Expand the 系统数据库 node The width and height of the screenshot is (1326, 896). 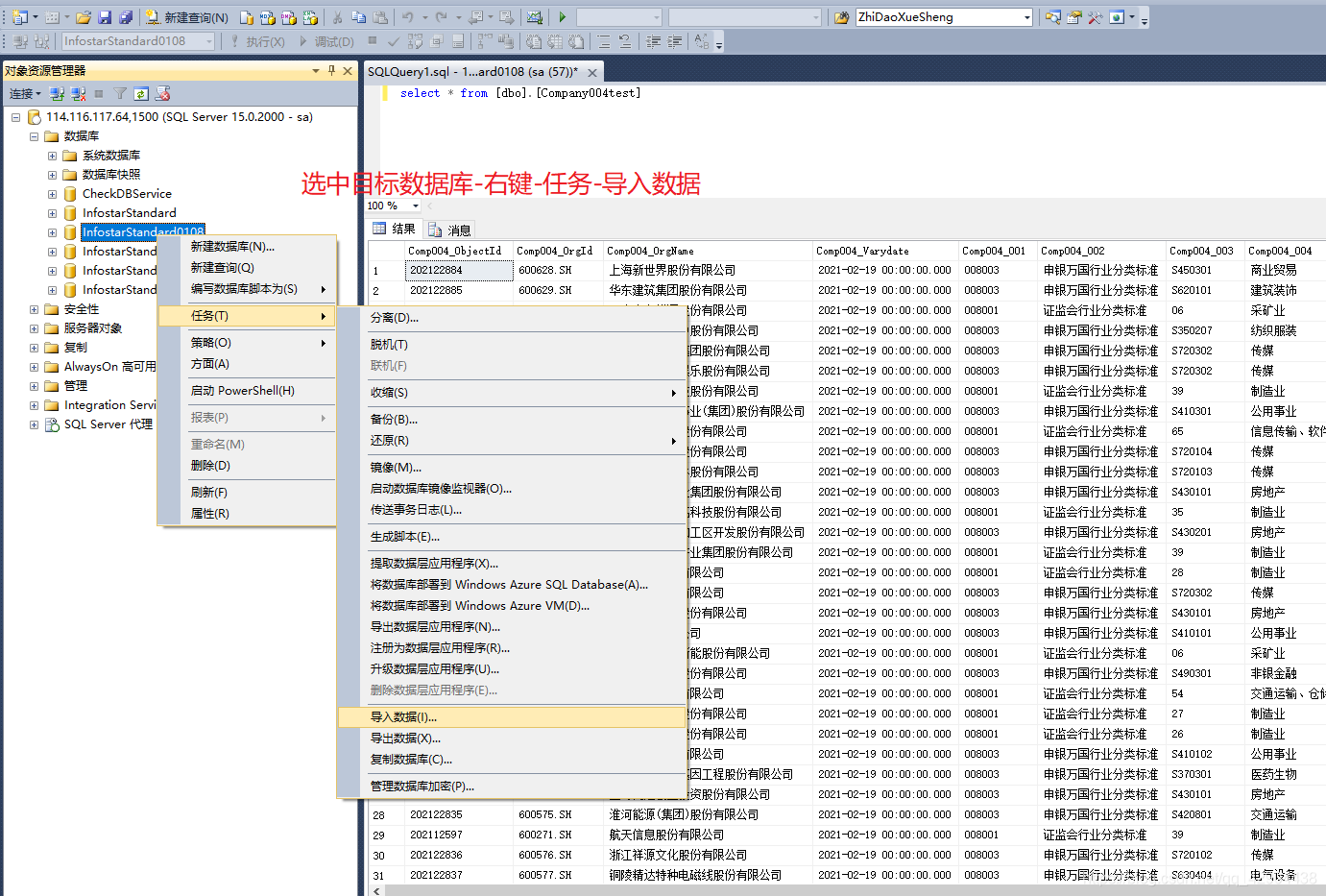tap(52, 156)
